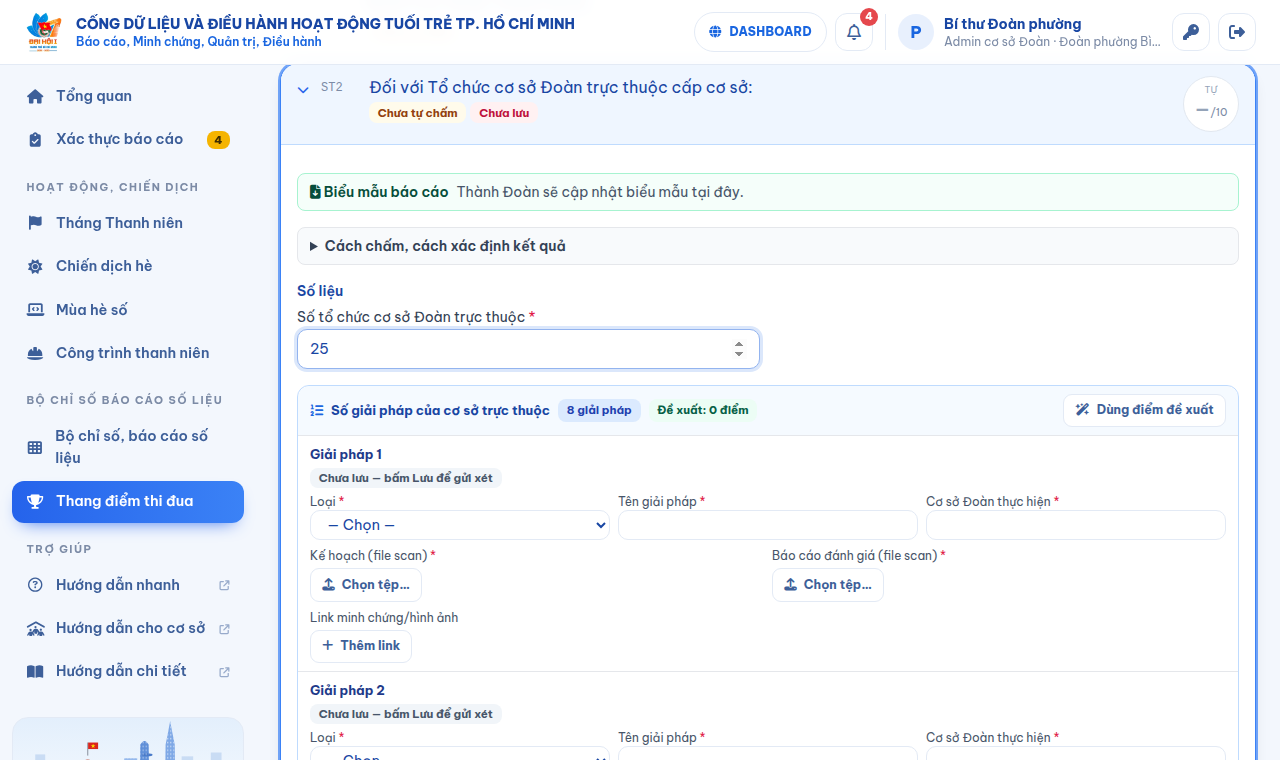Image resolution: width=1280 pixels, height=760 pixels.
Task: Click Dùng điểm đề xuất button
Action: click(x=1144, y=410)
